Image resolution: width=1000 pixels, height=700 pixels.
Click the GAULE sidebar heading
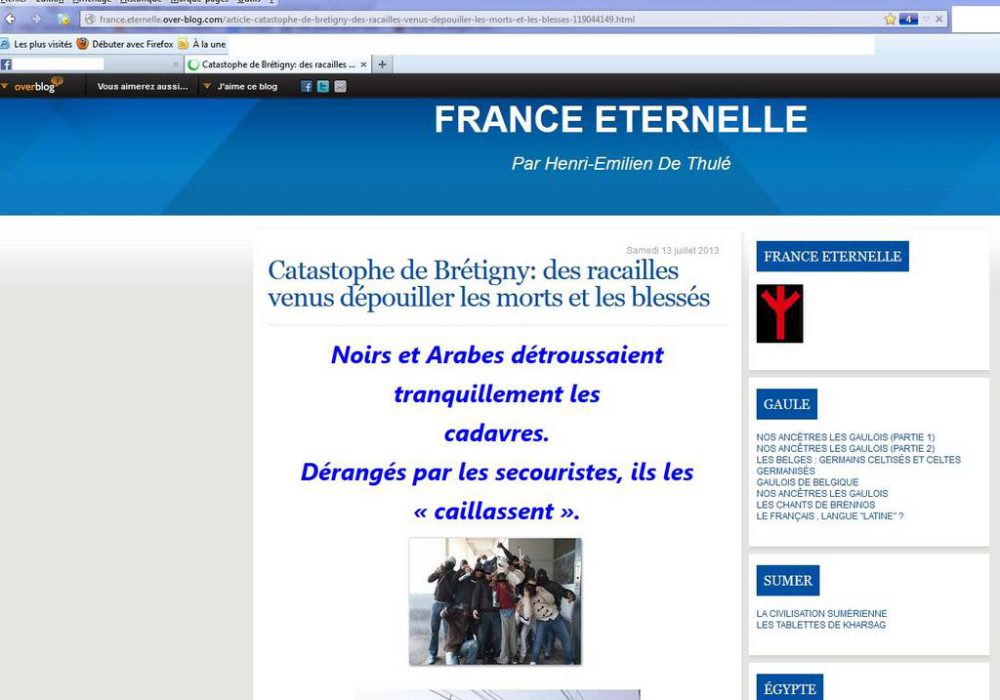pos(786,404)
